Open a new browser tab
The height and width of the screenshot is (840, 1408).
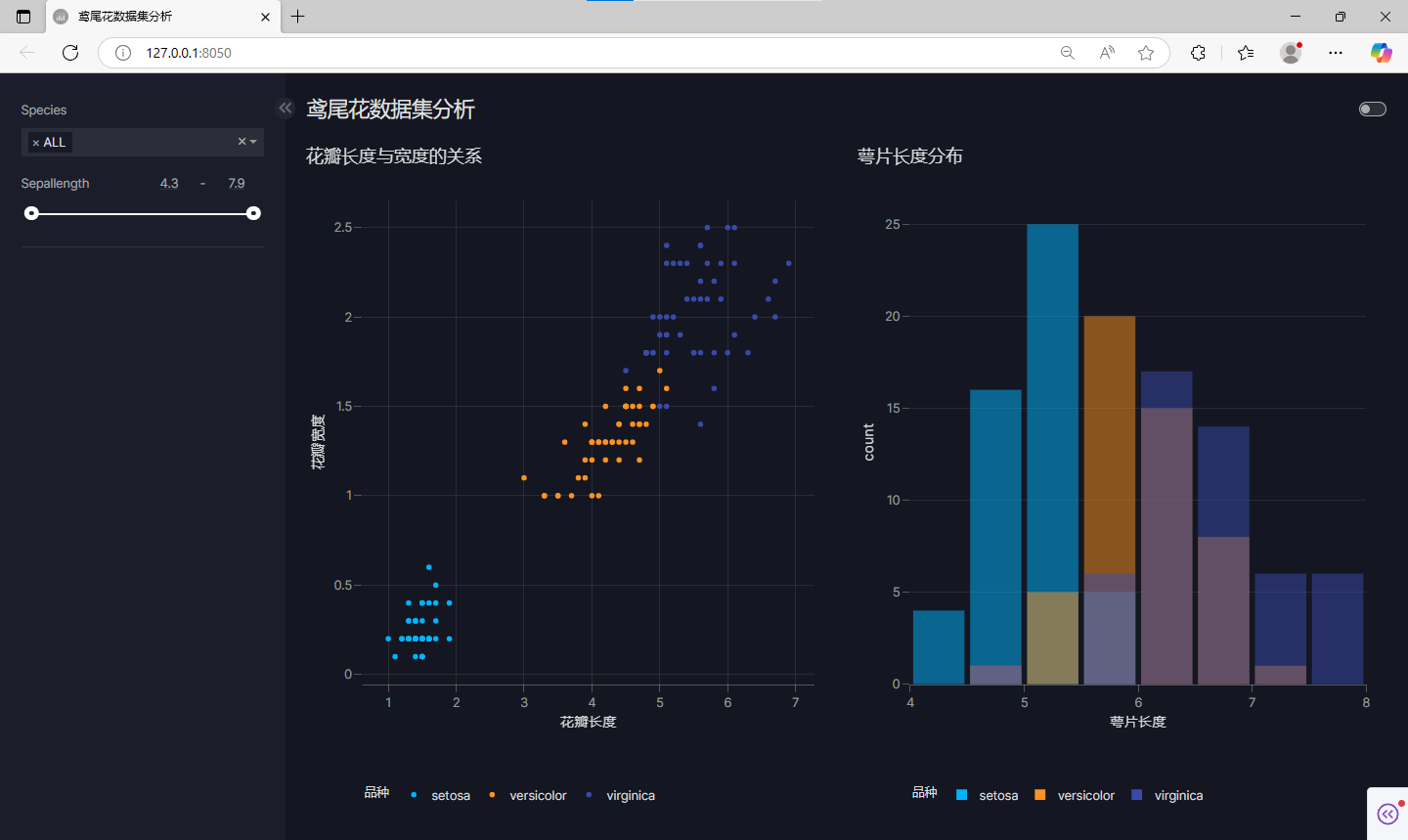(x=297, y=16)
